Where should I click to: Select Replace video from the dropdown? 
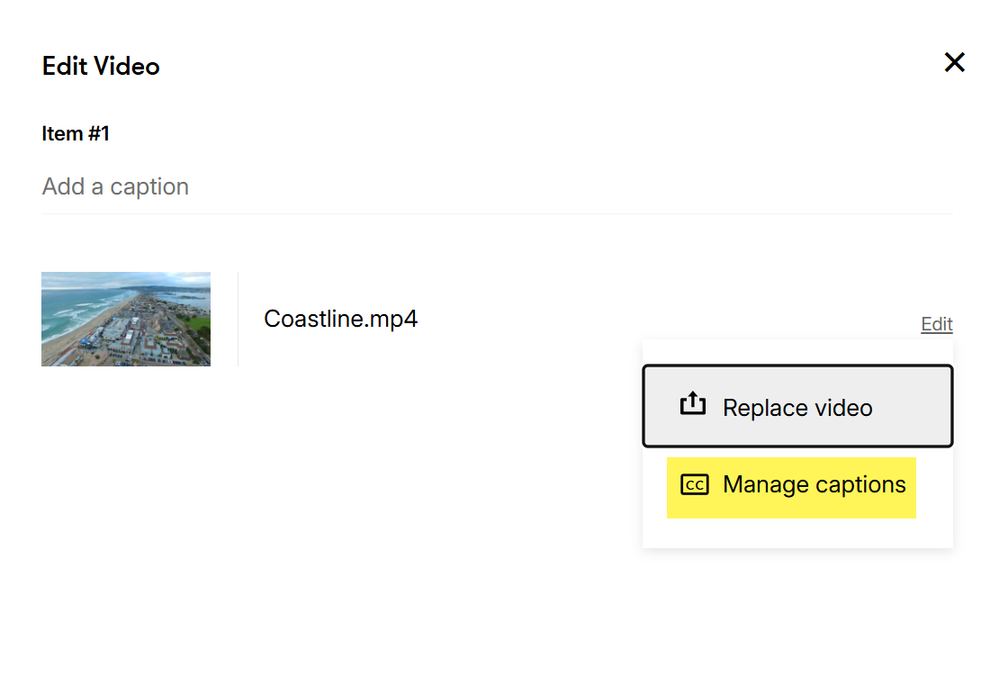[797, 406]
